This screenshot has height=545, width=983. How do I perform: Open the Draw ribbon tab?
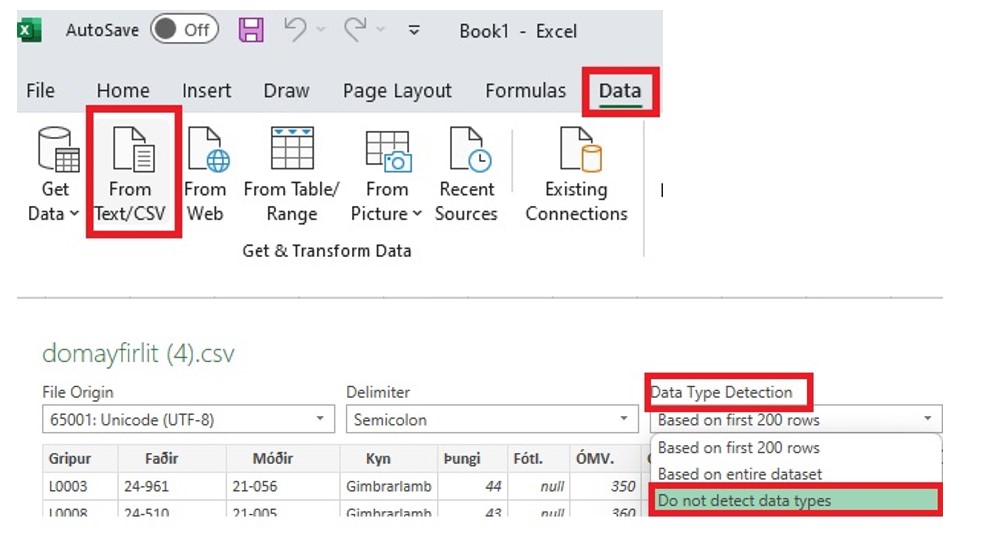[286, 90]
